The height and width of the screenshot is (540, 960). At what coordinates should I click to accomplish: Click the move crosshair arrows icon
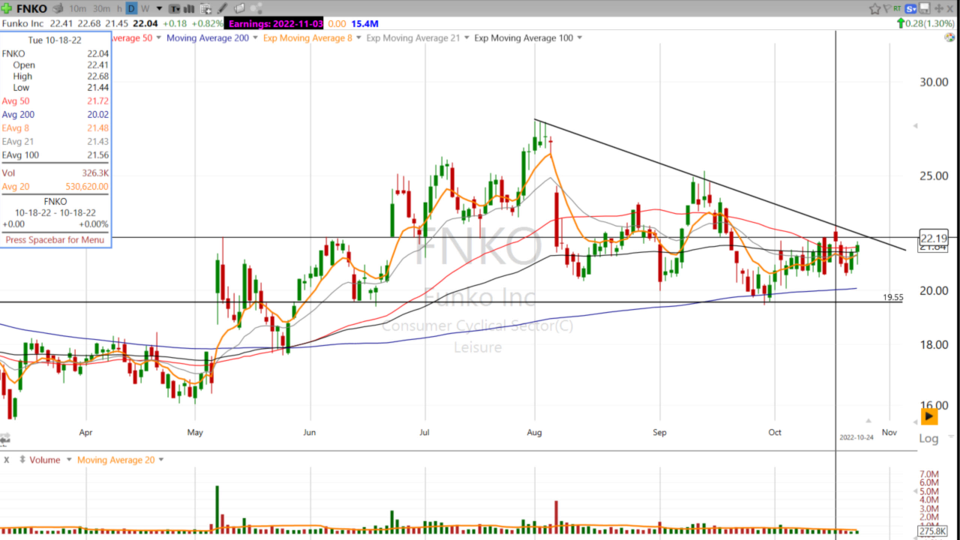point(939,9)
